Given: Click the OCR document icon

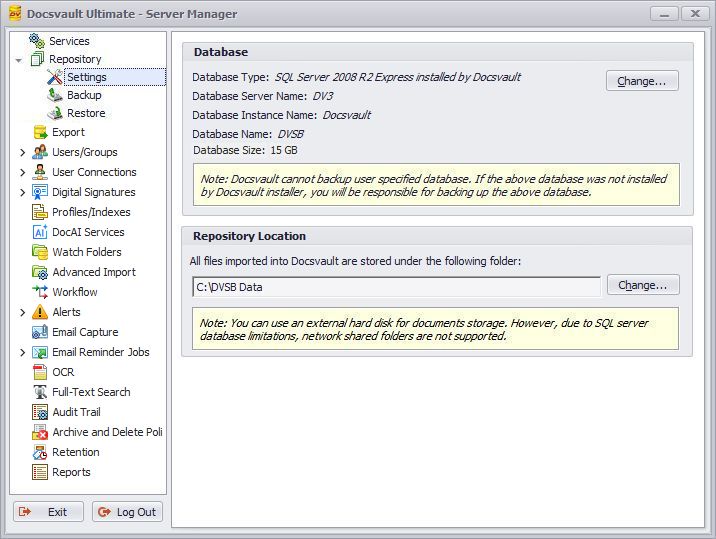Looking at the screenshot, I should 40,372.
